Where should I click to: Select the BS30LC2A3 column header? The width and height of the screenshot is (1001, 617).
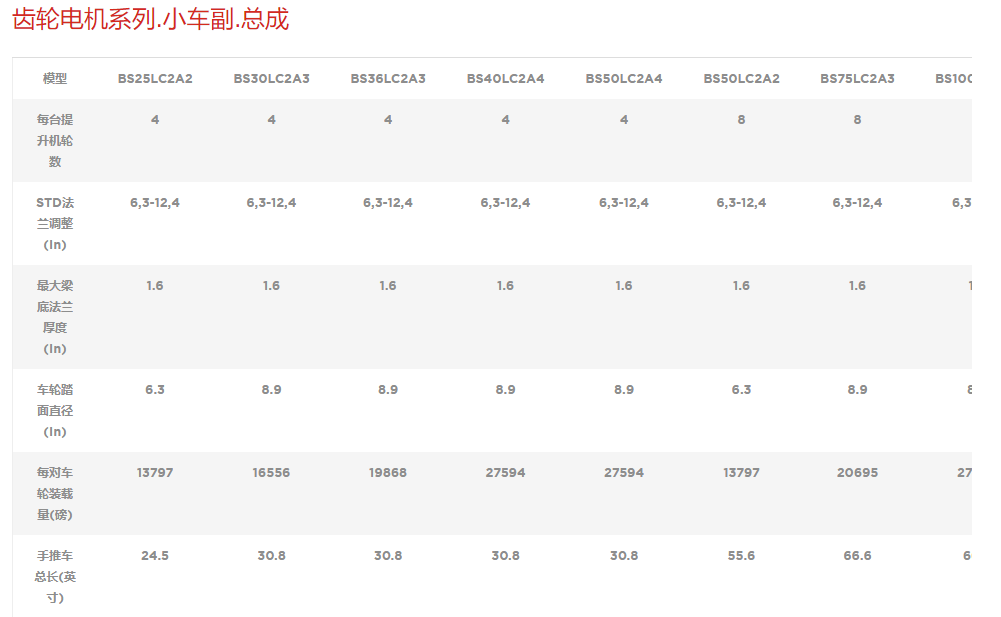[271, 78]
